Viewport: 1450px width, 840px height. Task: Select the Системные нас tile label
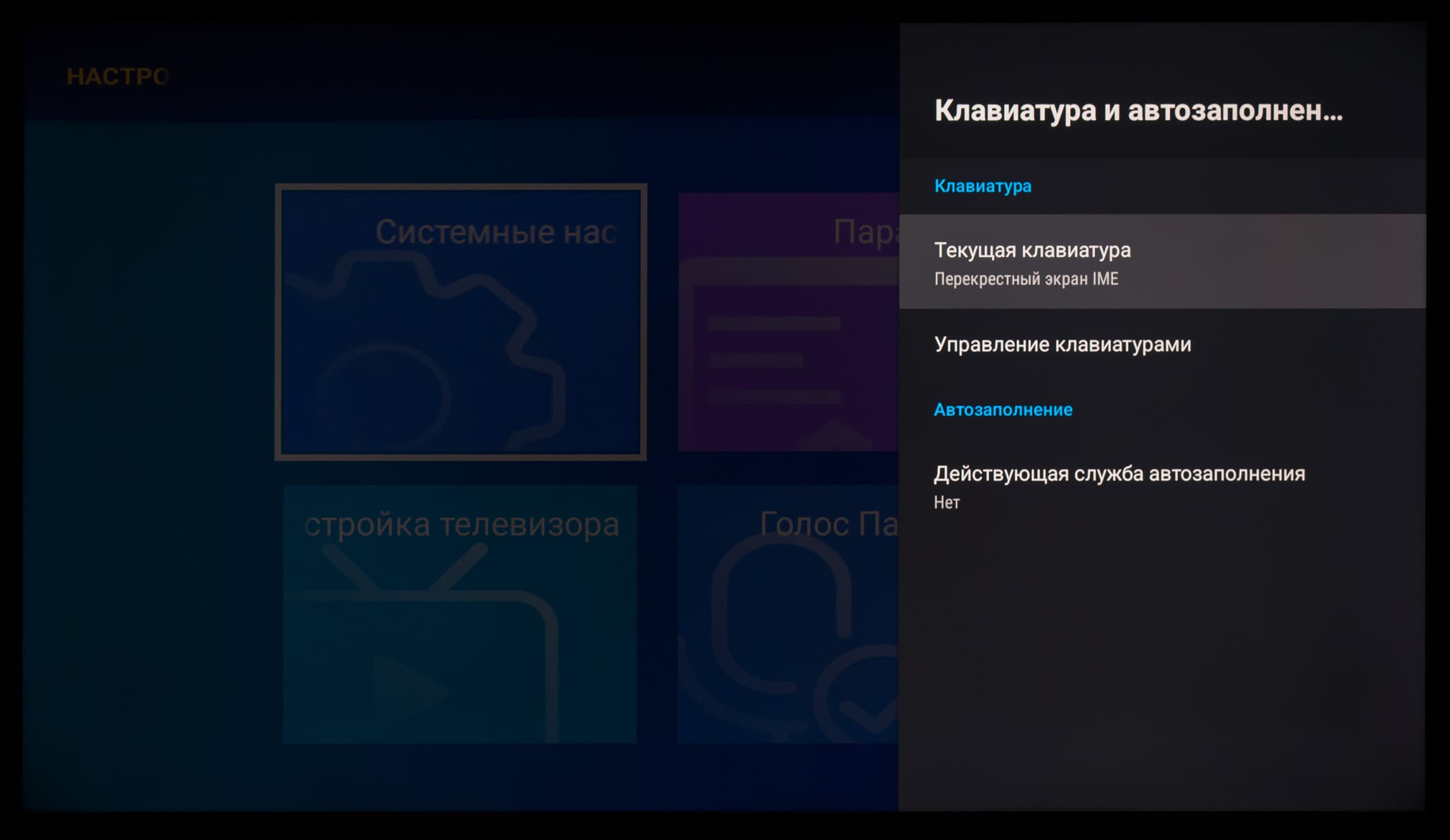coord(495,232)
